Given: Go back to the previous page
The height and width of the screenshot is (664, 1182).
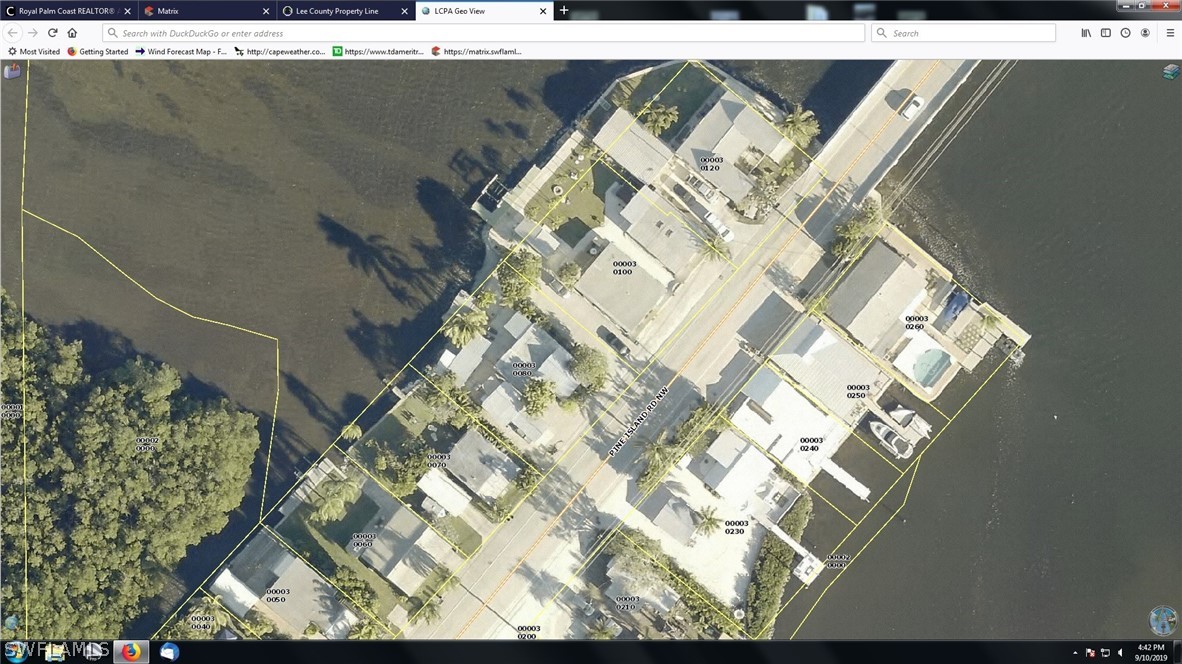Looking at the screenshot, I should pyautogui.click(x=13, y=33).
